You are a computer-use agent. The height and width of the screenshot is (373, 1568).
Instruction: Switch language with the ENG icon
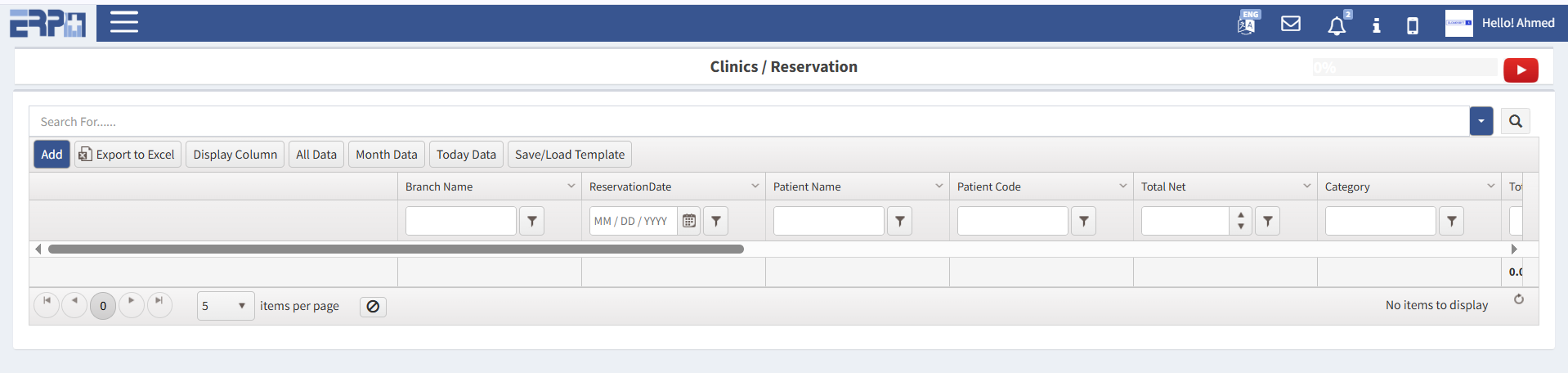(1247, 23)
